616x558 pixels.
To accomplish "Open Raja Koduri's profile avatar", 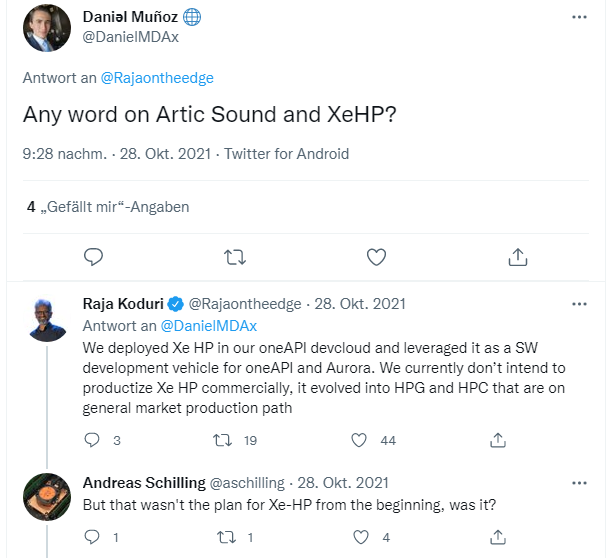I will [x=47, y=319].
